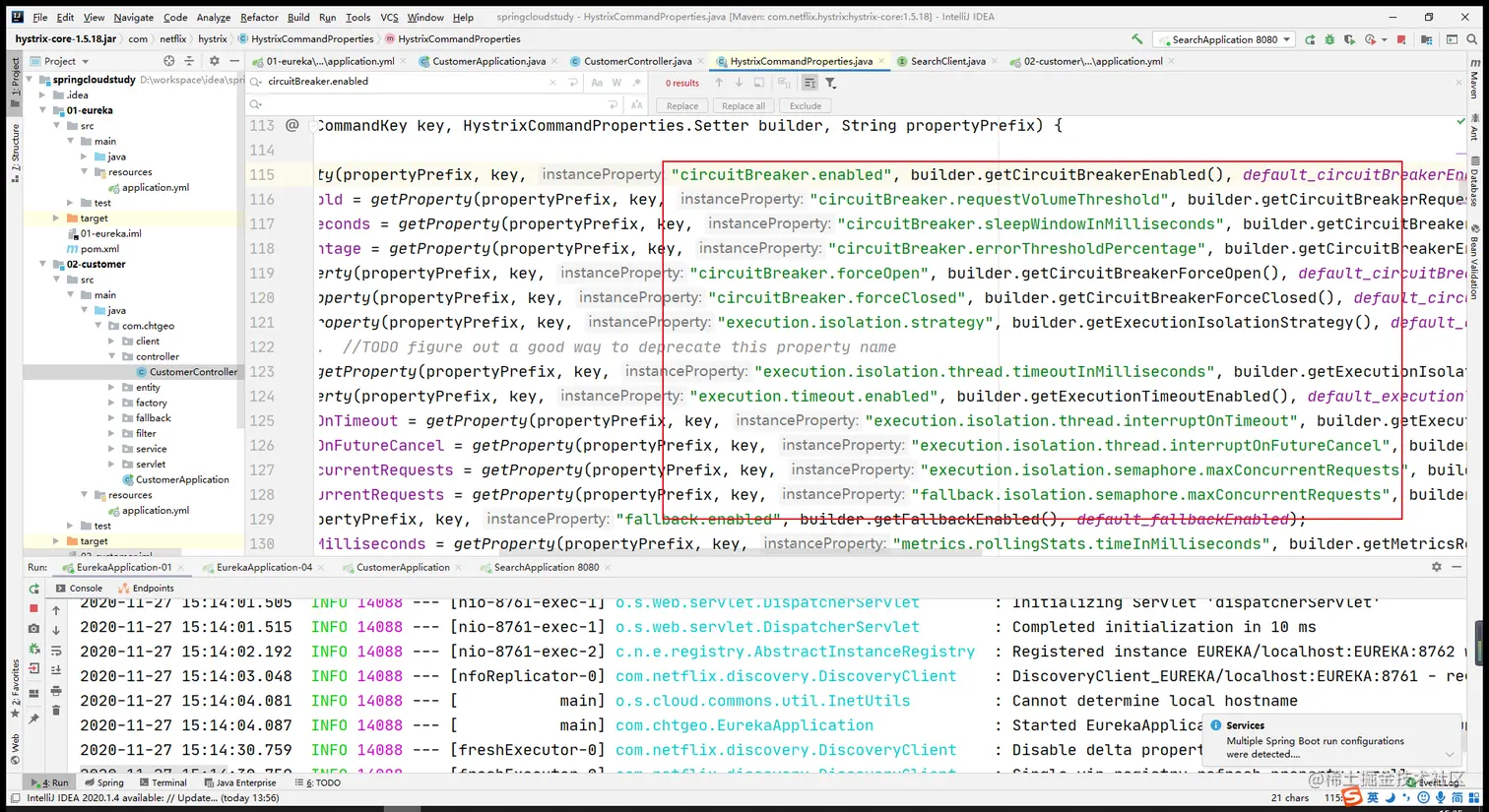The height and width of the screenshot is (812, 1489).
Task: Open the Refactor menu
Action: (259, 17)
